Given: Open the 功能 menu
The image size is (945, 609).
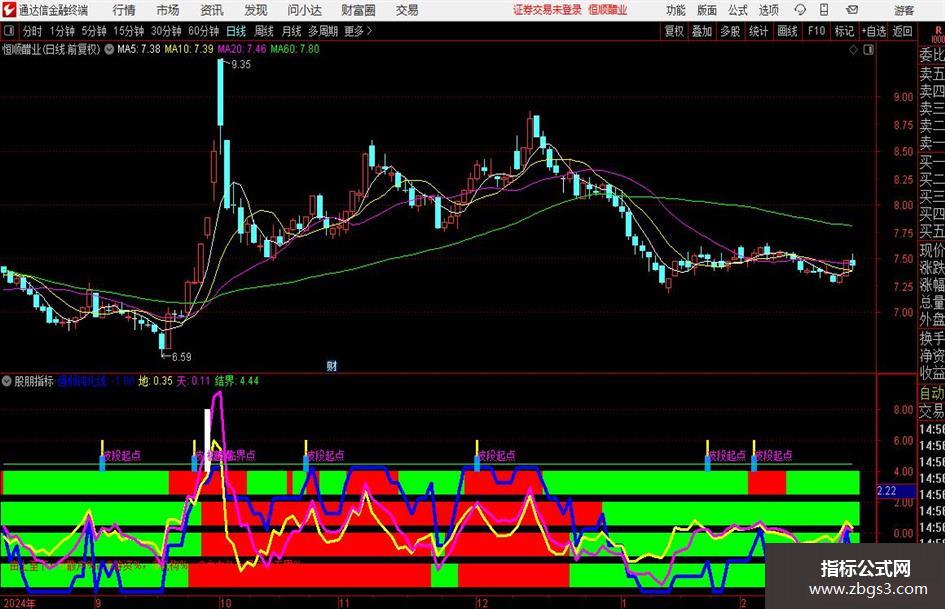Looking at the screenshot, I should [676, 10].
